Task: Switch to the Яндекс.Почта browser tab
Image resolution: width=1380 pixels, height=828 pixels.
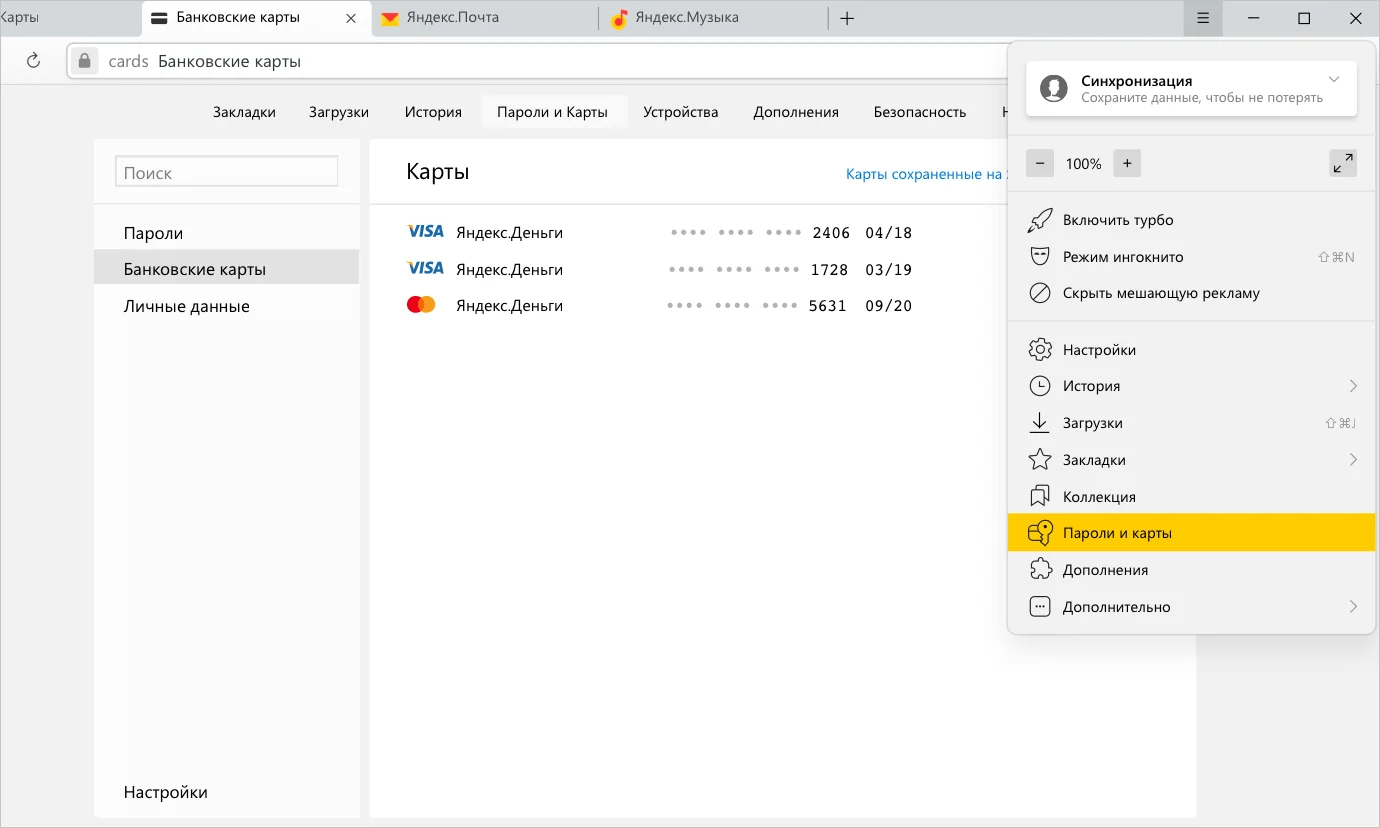Action: (485, 18)
